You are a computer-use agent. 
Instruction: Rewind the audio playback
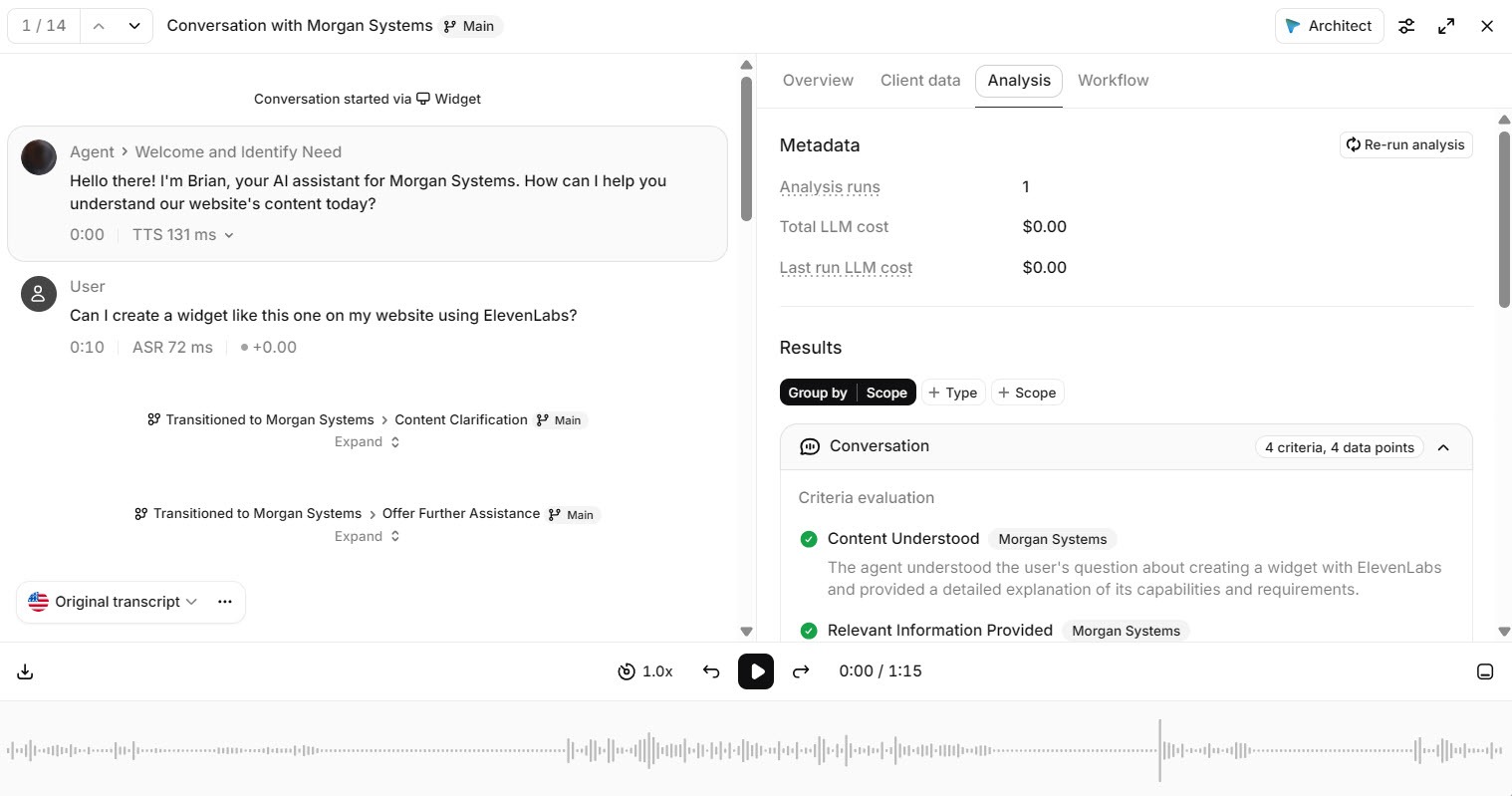[x=711, y=671]
